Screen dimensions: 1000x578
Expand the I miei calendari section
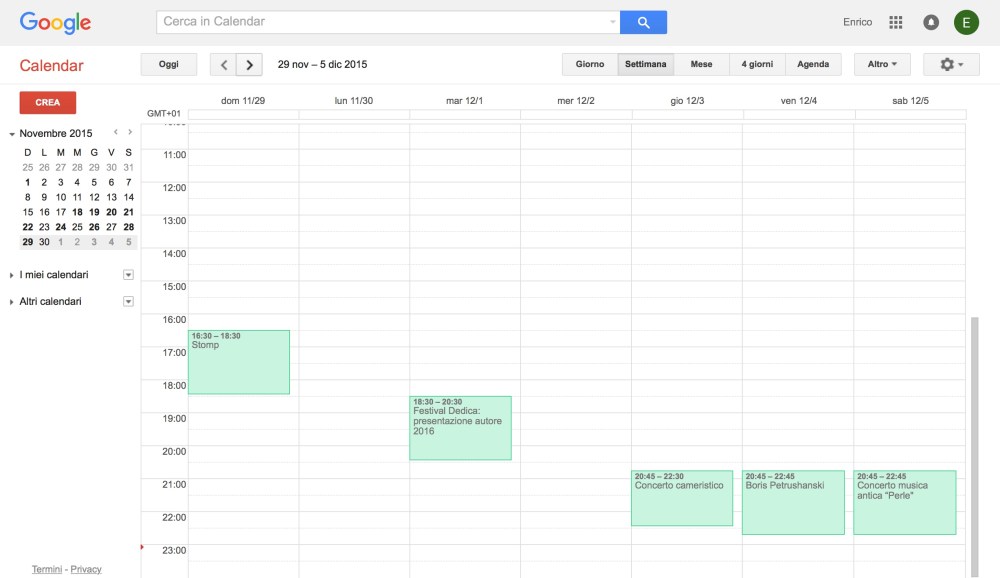[11, 275]
